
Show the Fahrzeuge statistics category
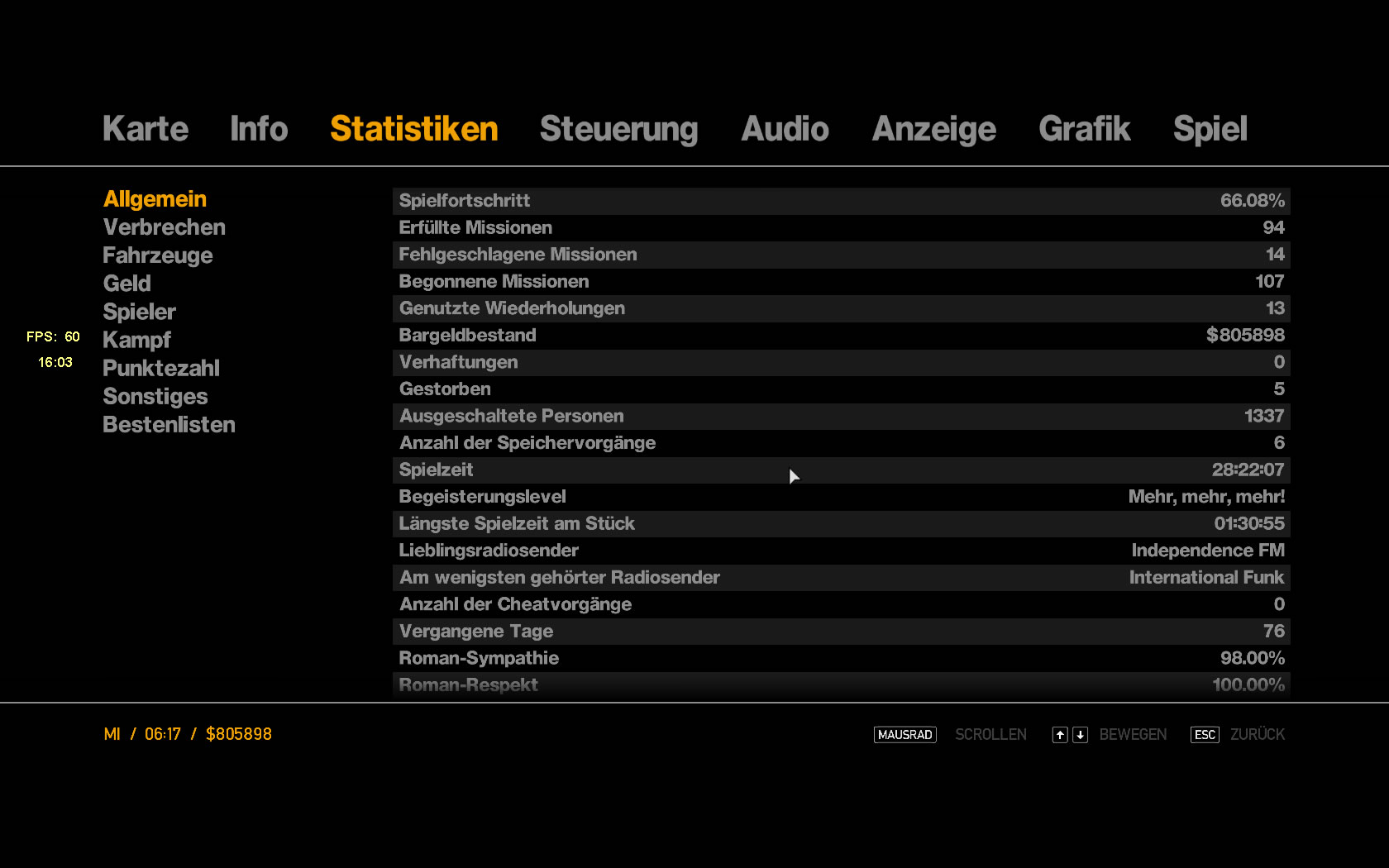click(157, 255)
